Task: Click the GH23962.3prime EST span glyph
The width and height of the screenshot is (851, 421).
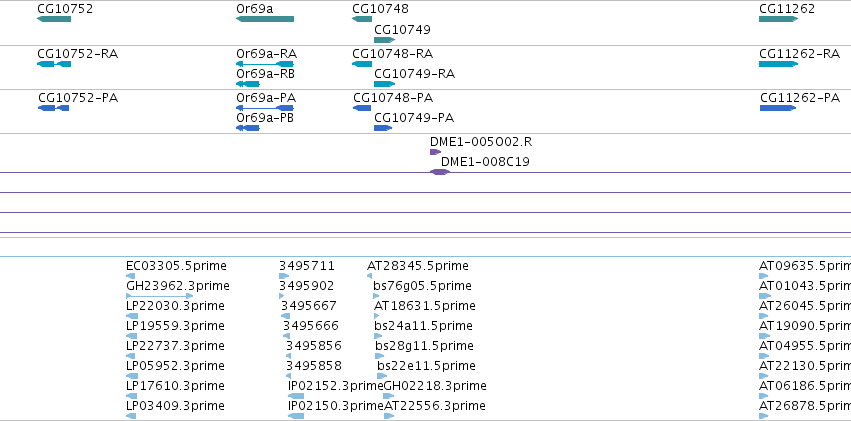Action: click(x=160, y=296)
